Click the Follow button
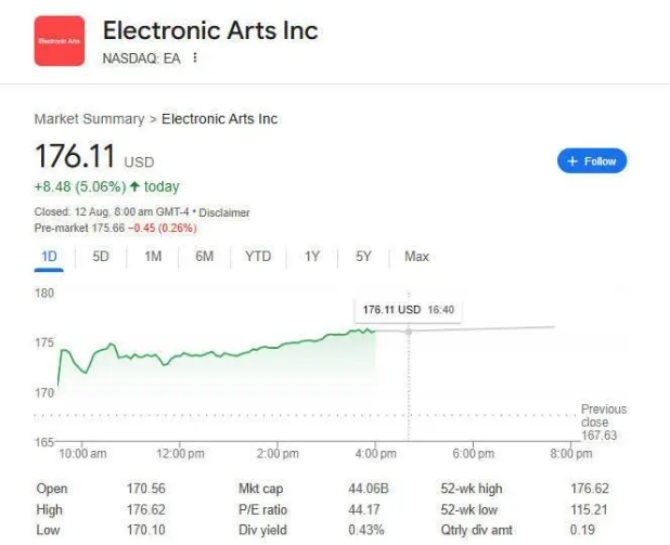Screen dimensions: 670x545 (592, 161)
